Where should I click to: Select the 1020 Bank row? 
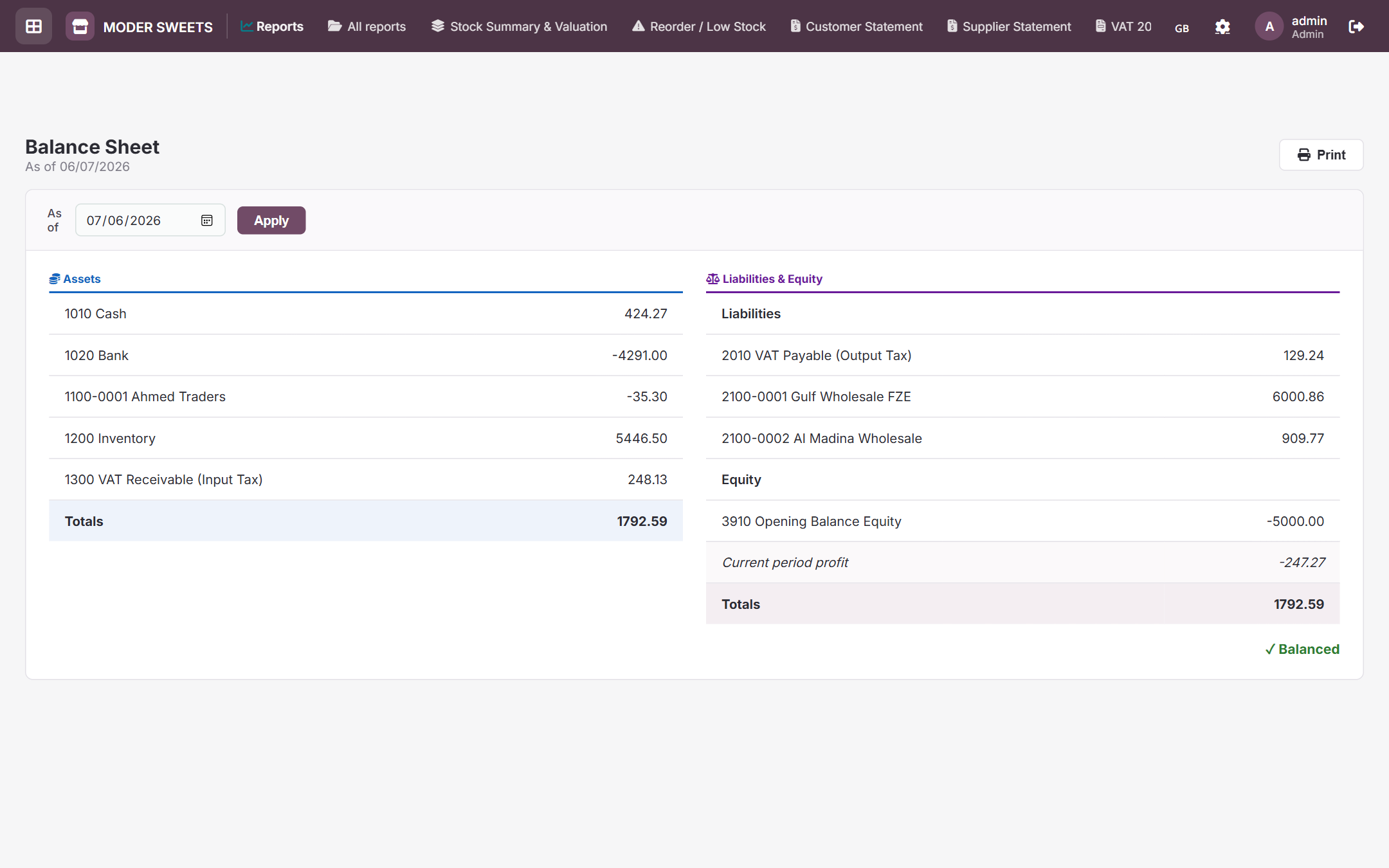(366, 356)
